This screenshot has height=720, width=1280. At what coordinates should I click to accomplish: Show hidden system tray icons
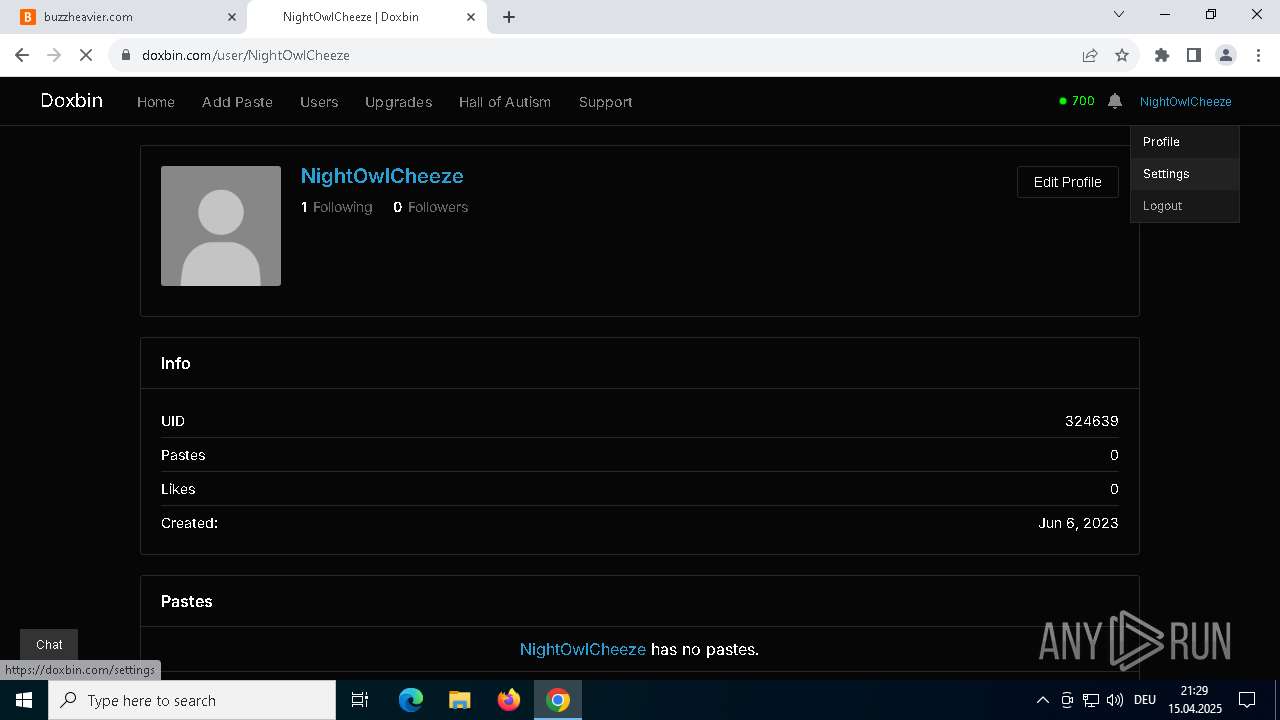(1042, 700)
